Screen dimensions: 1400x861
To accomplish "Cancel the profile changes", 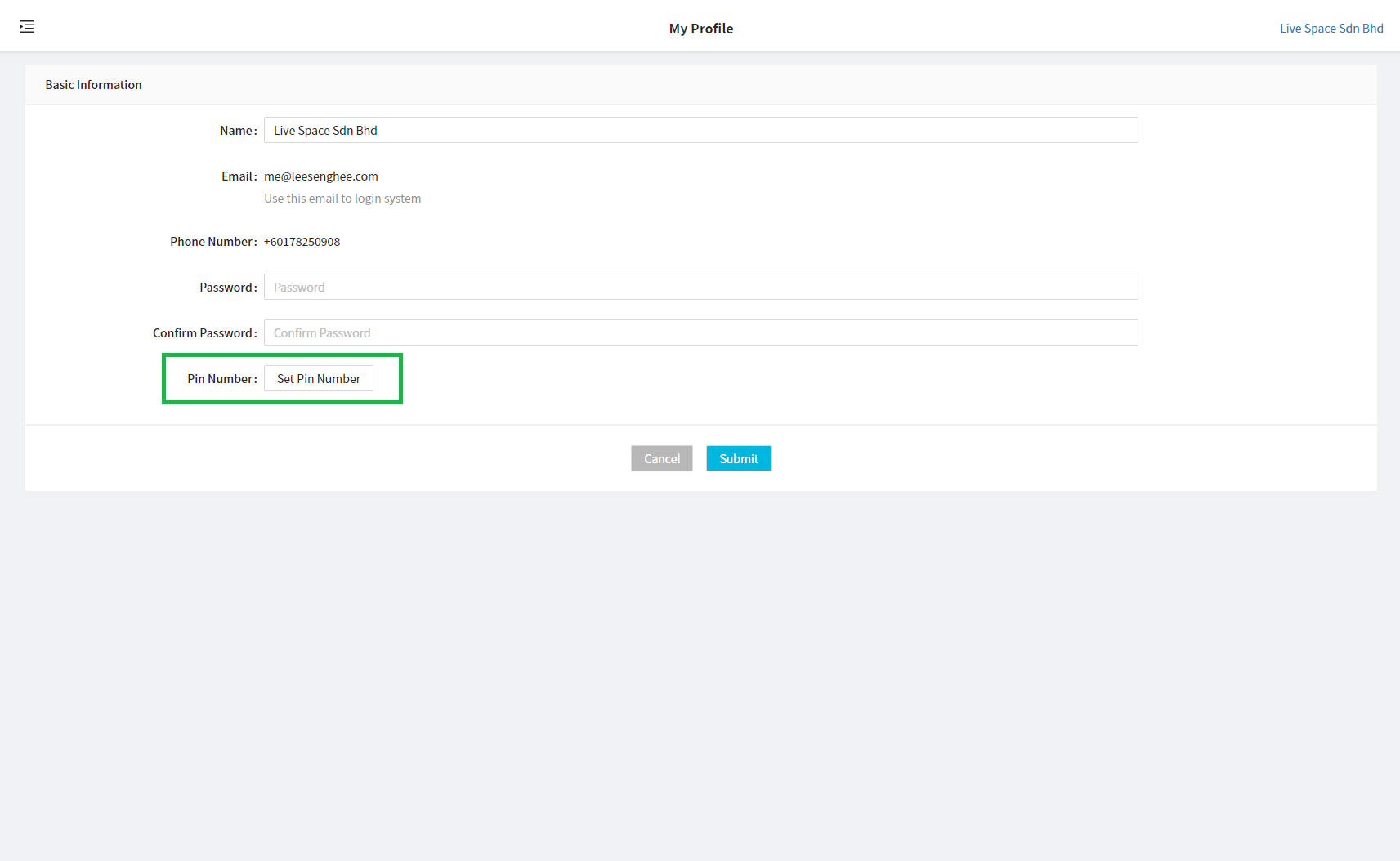I will tap(661, 457).
